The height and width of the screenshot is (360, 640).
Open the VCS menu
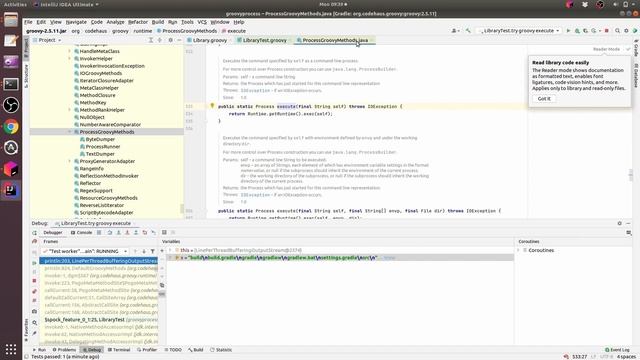(202, 22)
